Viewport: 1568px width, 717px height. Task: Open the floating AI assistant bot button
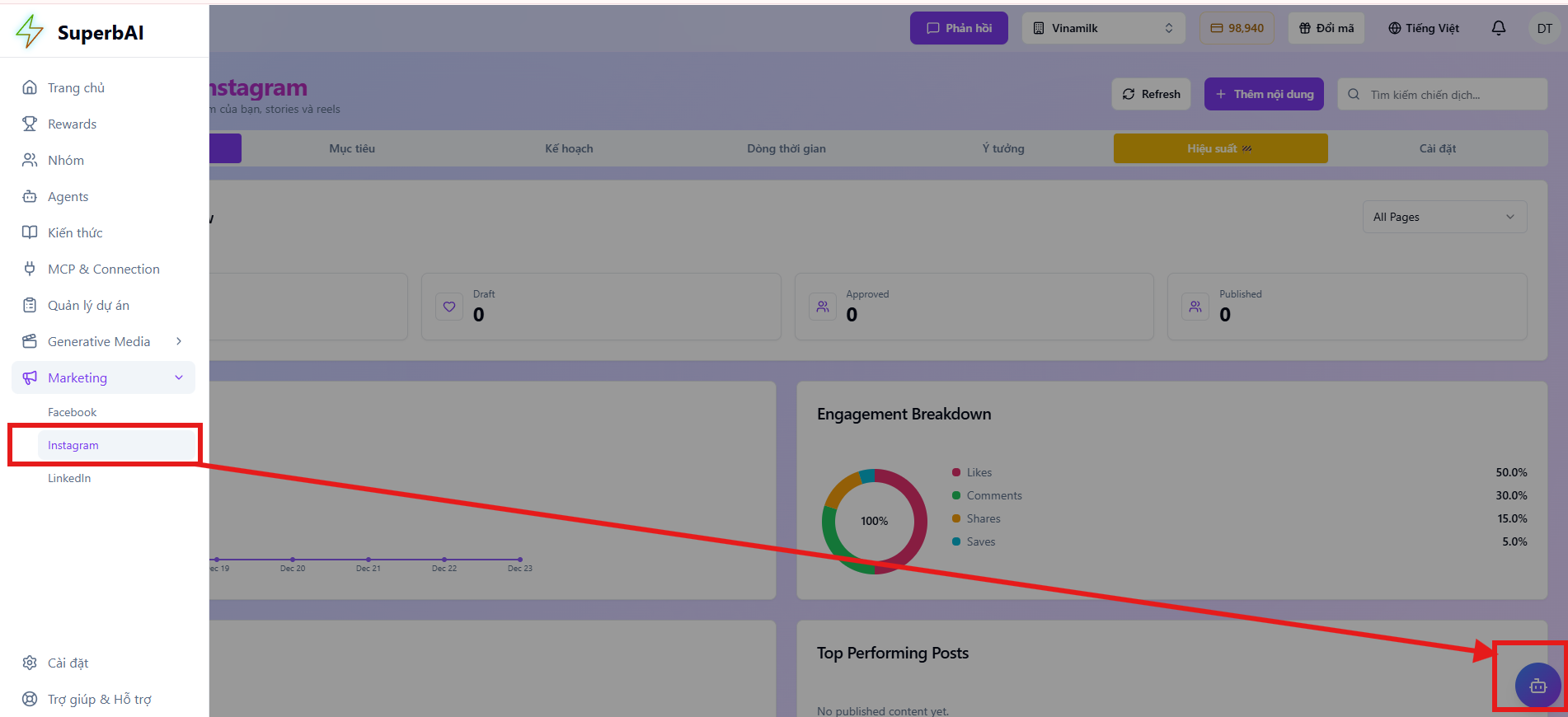click(1537, 686)
